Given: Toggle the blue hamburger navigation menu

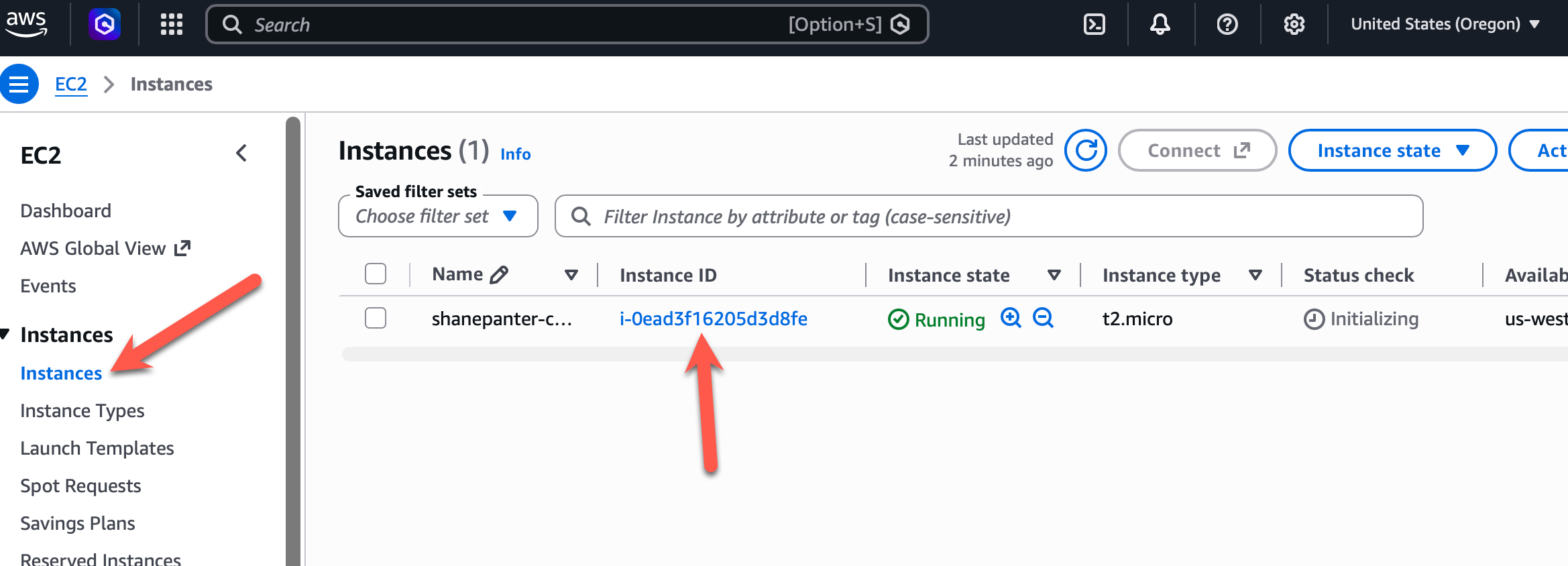Looking at the screenshot, I should 19,84.
